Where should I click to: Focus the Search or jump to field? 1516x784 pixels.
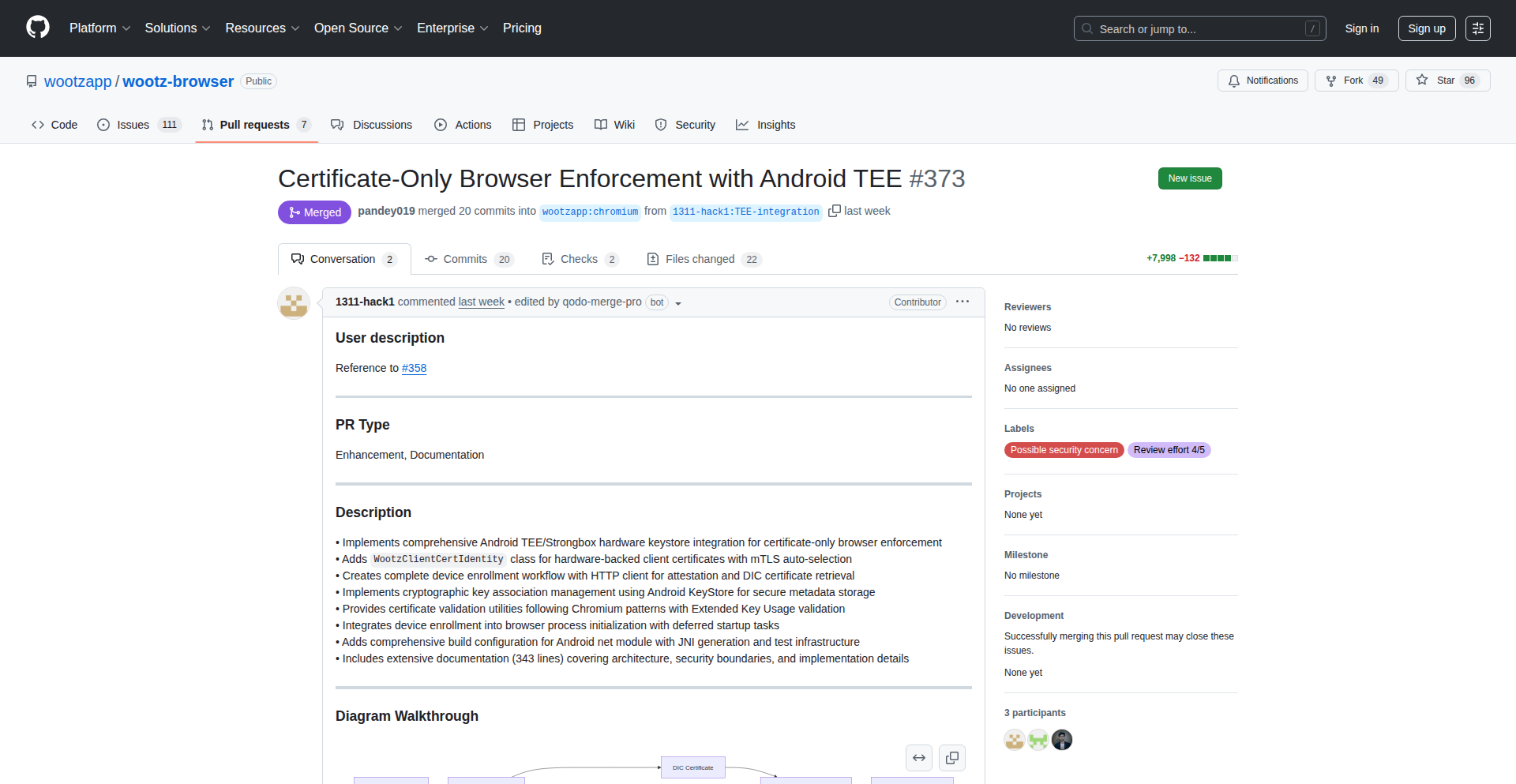[x=1199, y=28]
